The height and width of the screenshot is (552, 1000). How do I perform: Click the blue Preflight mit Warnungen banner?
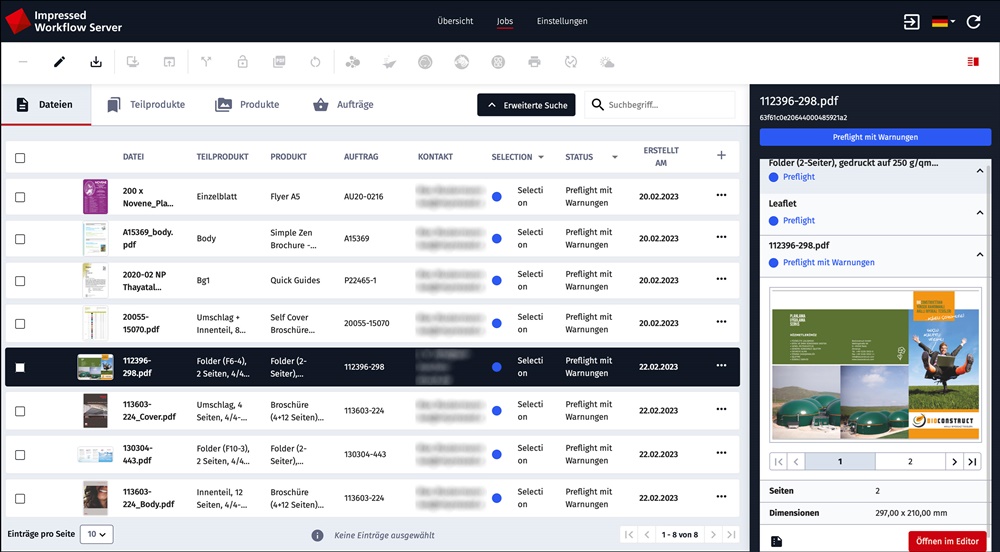pyautogui.click(x=875, y=137)
